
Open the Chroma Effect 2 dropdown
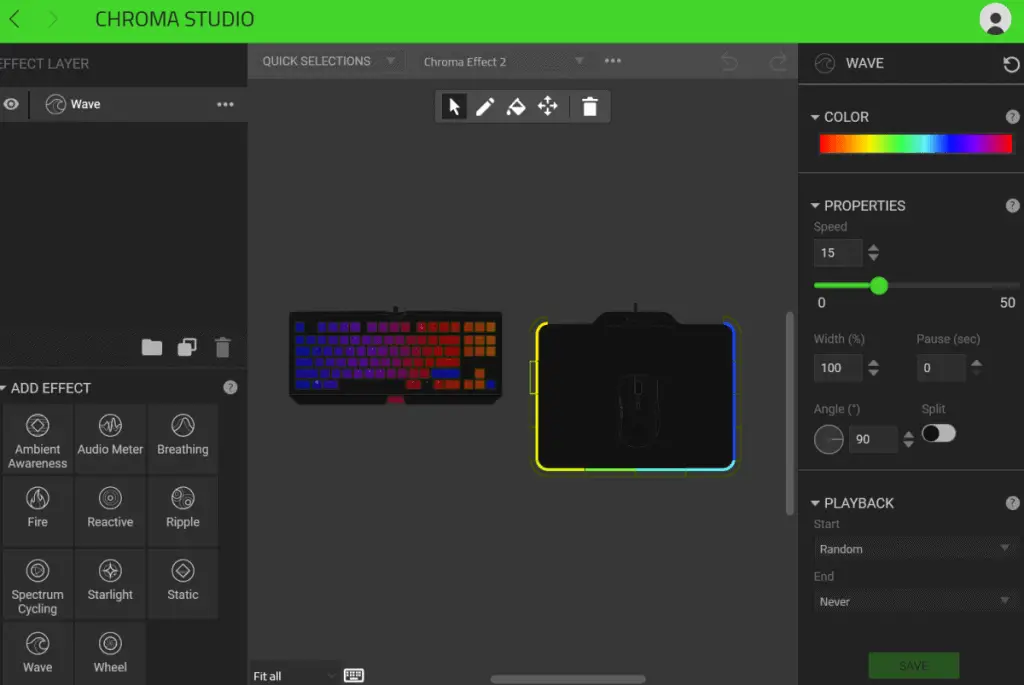click(503, 62)
